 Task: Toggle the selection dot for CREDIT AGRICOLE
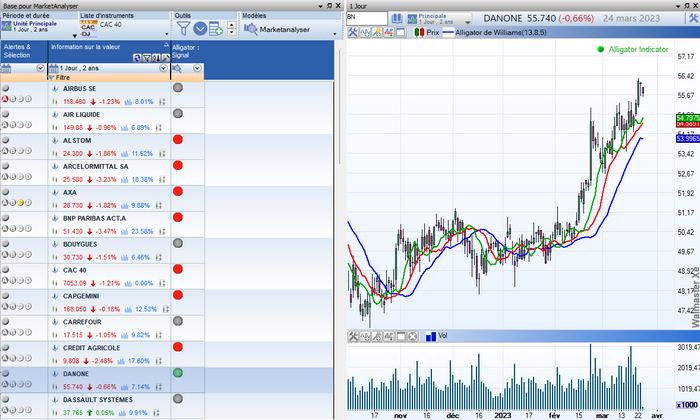(5, 347)
